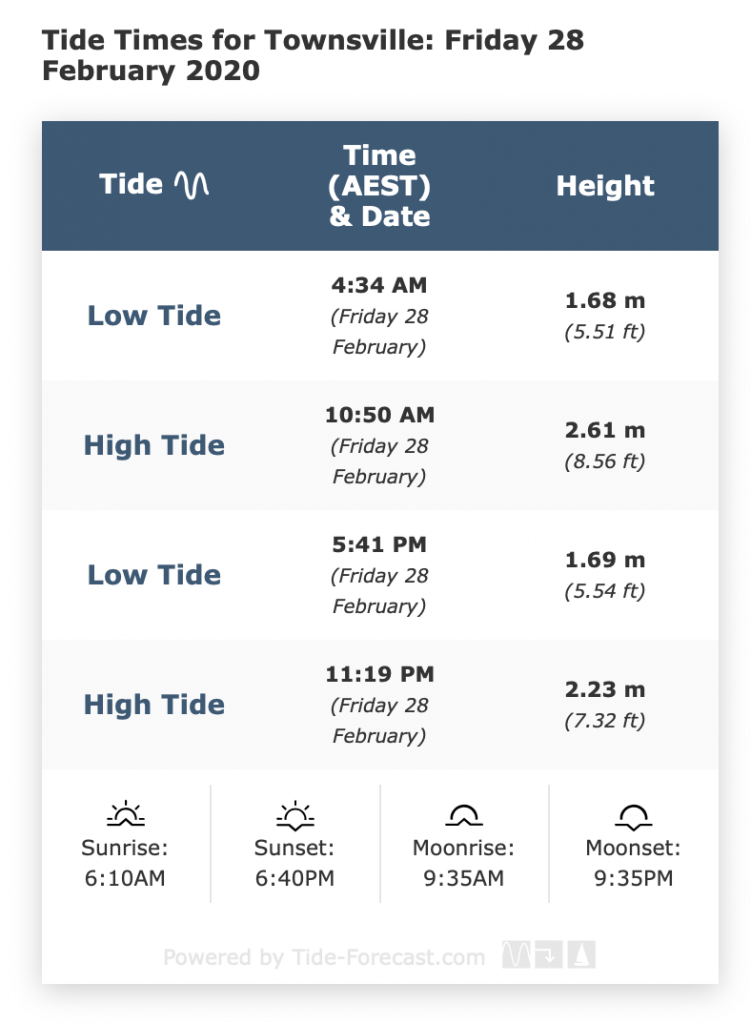Click the Height column header
The width and height of the screenshot is (751, 1024).
(605, 186)
